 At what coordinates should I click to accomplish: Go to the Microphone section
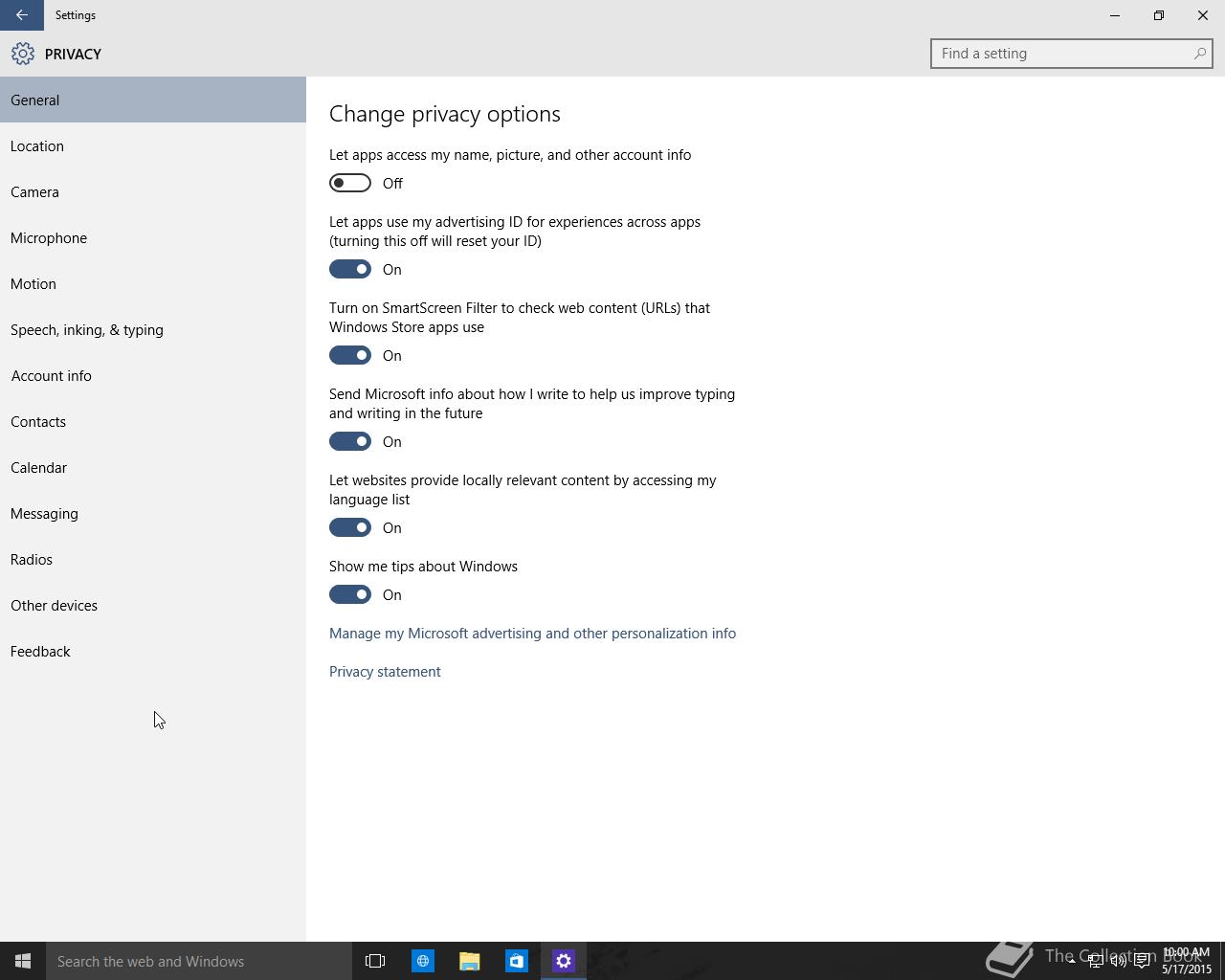coord(153,237)
